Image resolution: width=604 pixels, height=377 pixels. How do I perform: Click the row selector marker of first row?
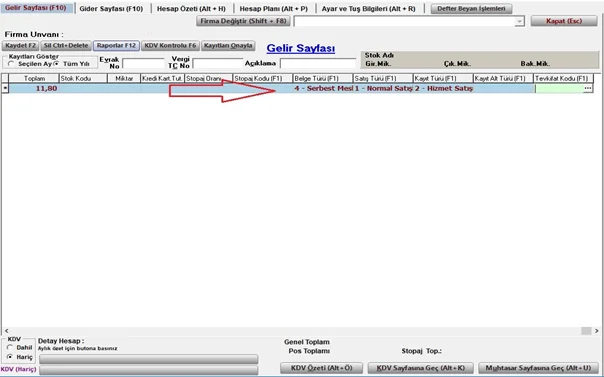click(5, 89)
